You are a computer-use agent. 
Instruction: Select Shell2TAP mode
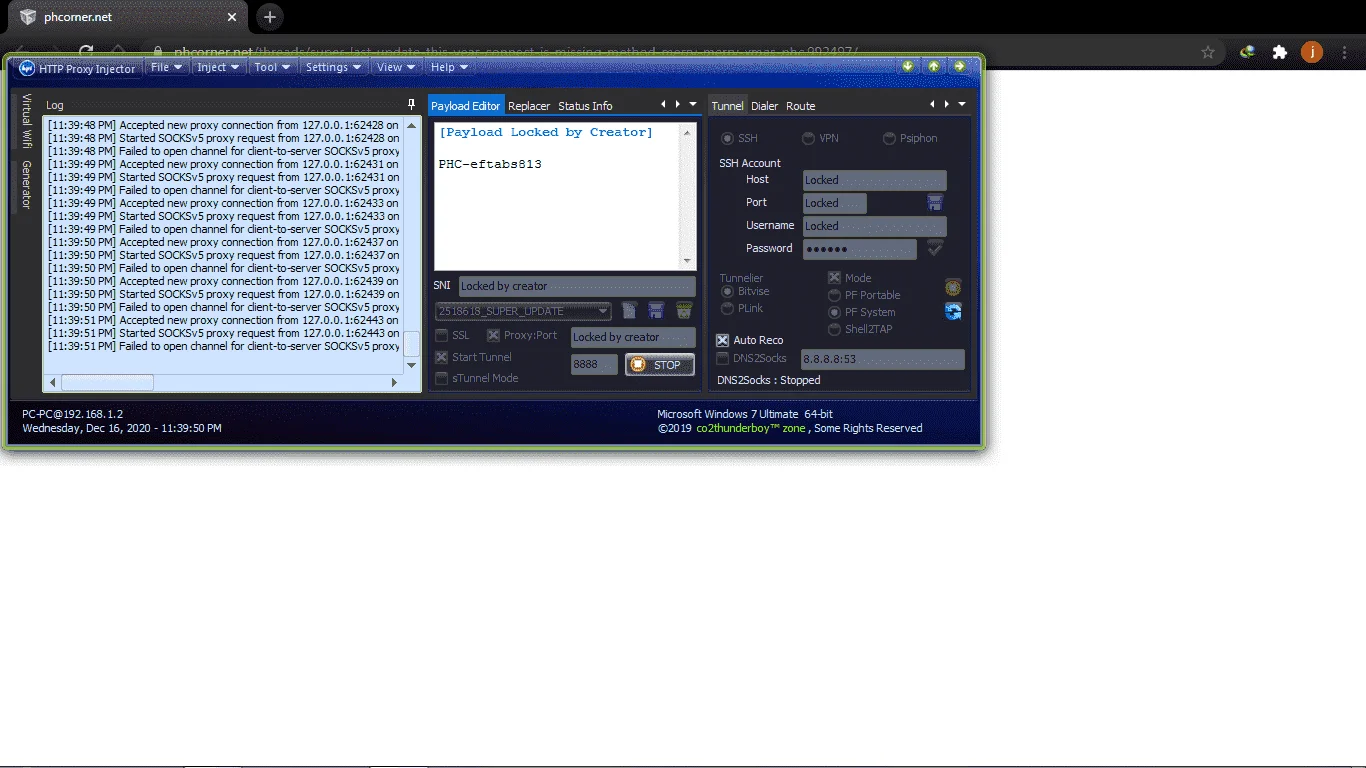tap(835, 330)
